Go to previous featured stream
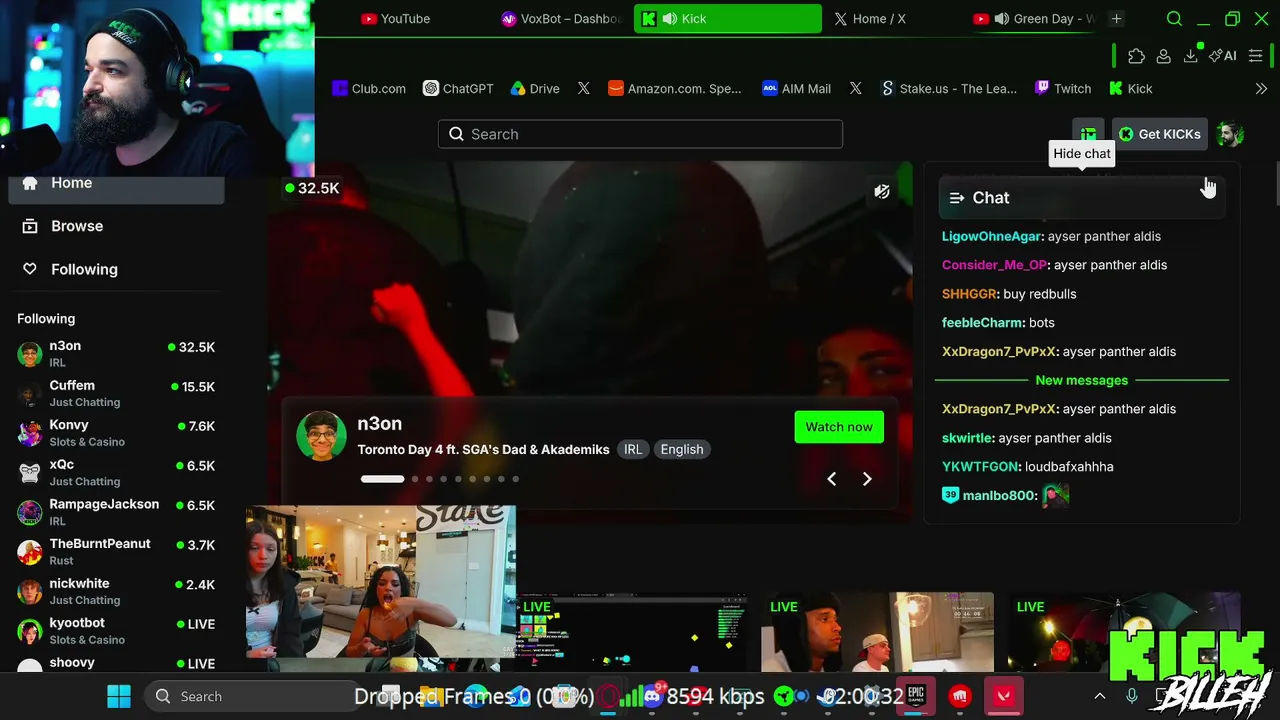 [x=831, y=479]
